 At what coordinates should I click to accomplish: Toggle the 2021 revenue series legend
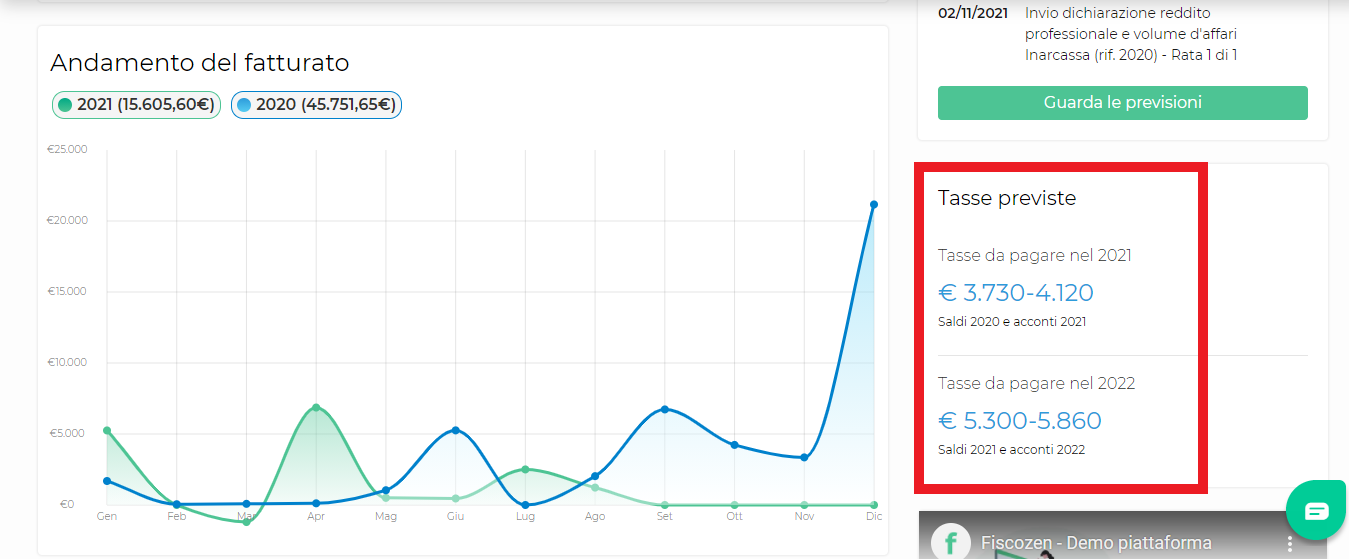click(136, 105)
